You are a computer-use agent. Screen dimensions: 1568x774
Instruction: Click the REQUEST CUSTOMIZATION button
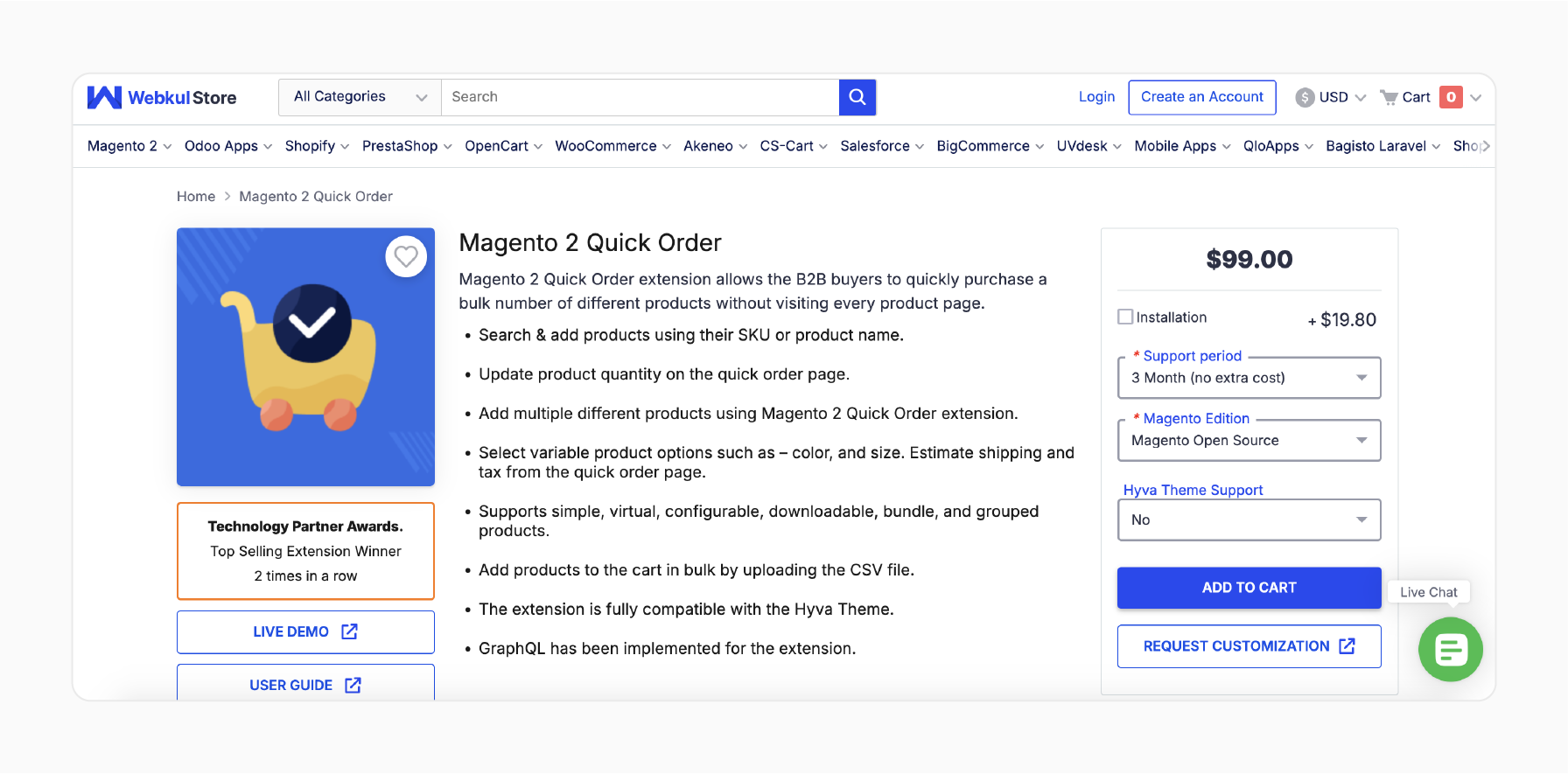click(x=1249, y=646)
